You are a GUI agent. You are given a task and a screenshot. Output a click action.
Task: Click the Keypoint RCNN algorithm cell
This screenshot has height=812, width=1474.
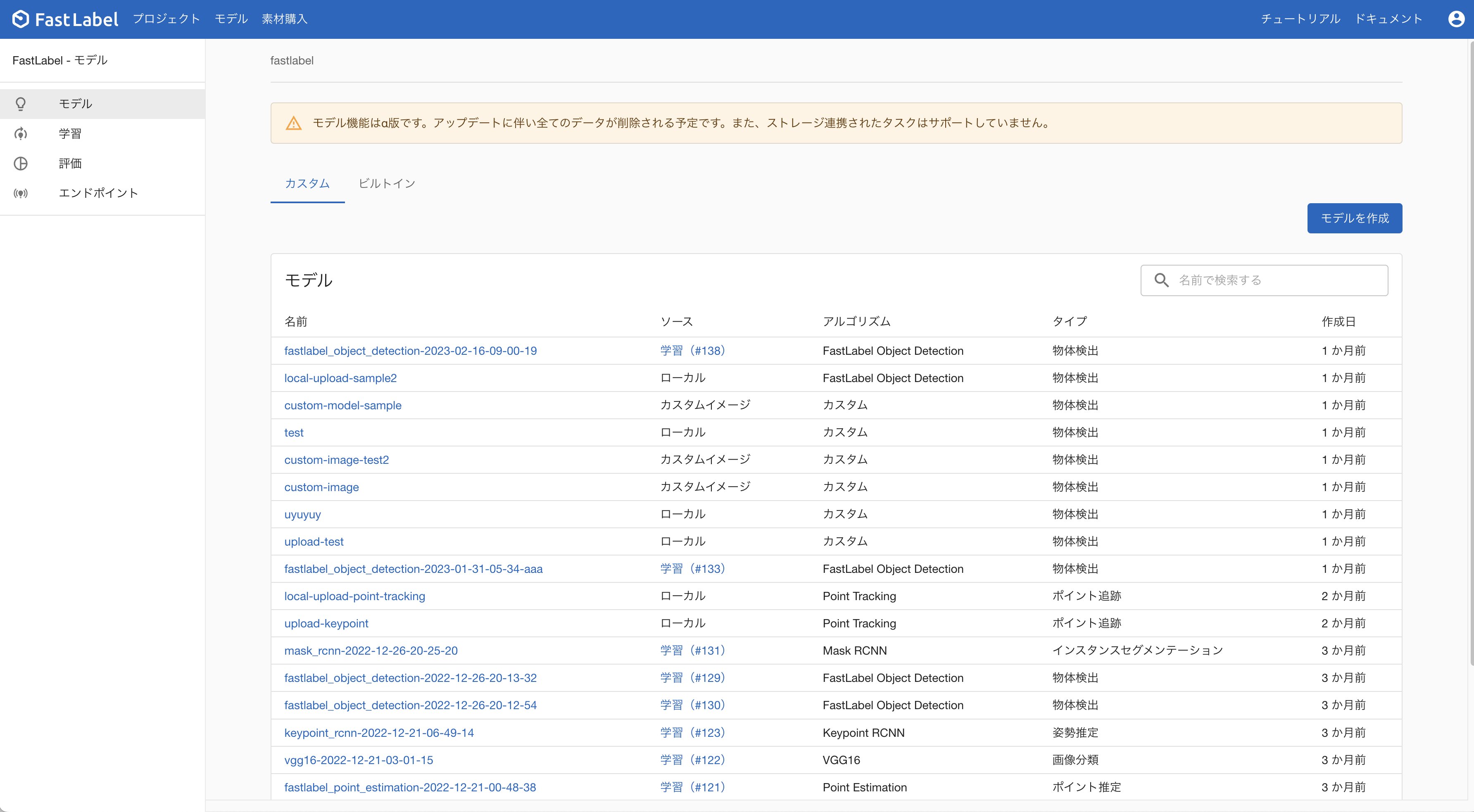pyautogui.click(x=863, y=733)
